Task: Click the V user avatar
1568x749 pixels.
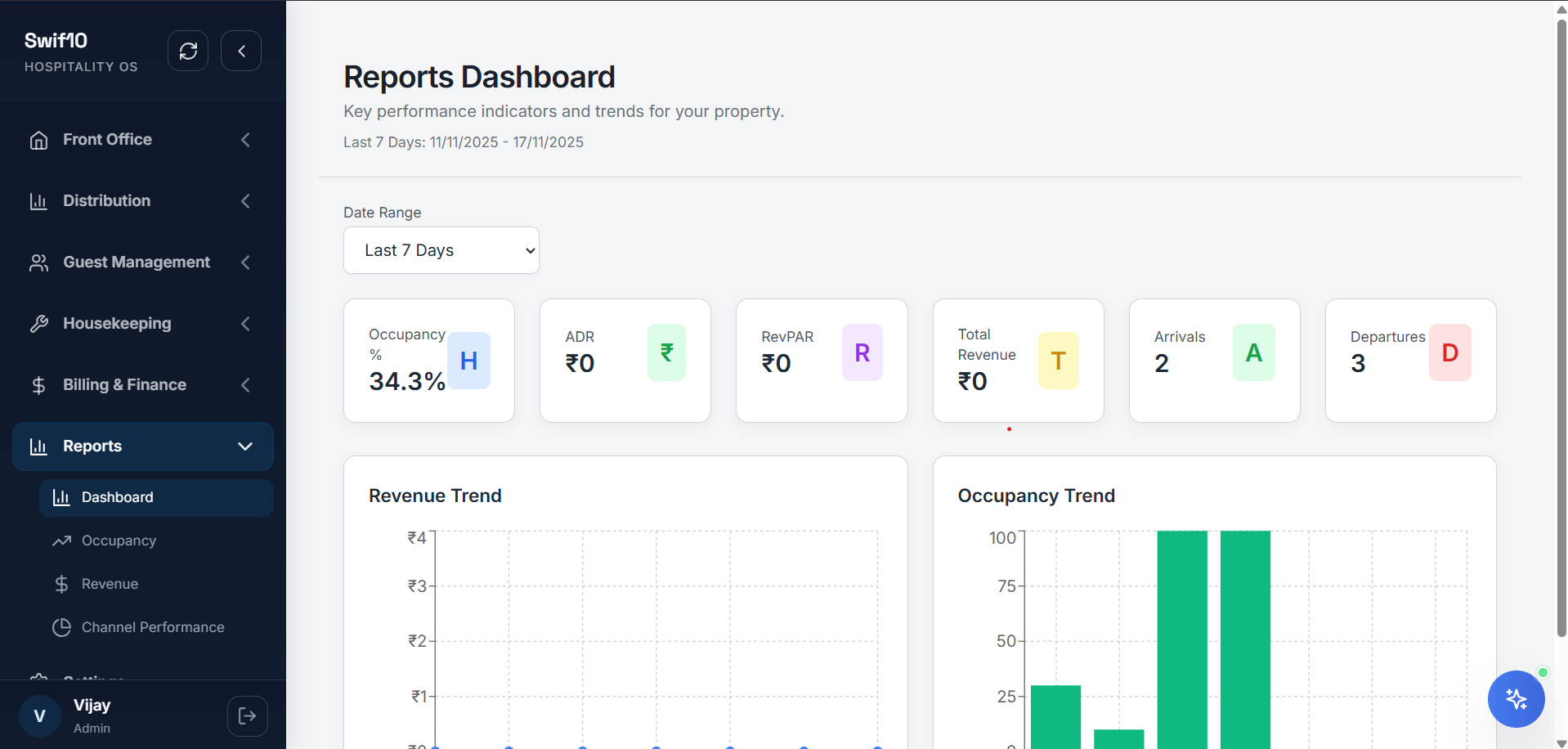Action: click(x=39, y=716)
